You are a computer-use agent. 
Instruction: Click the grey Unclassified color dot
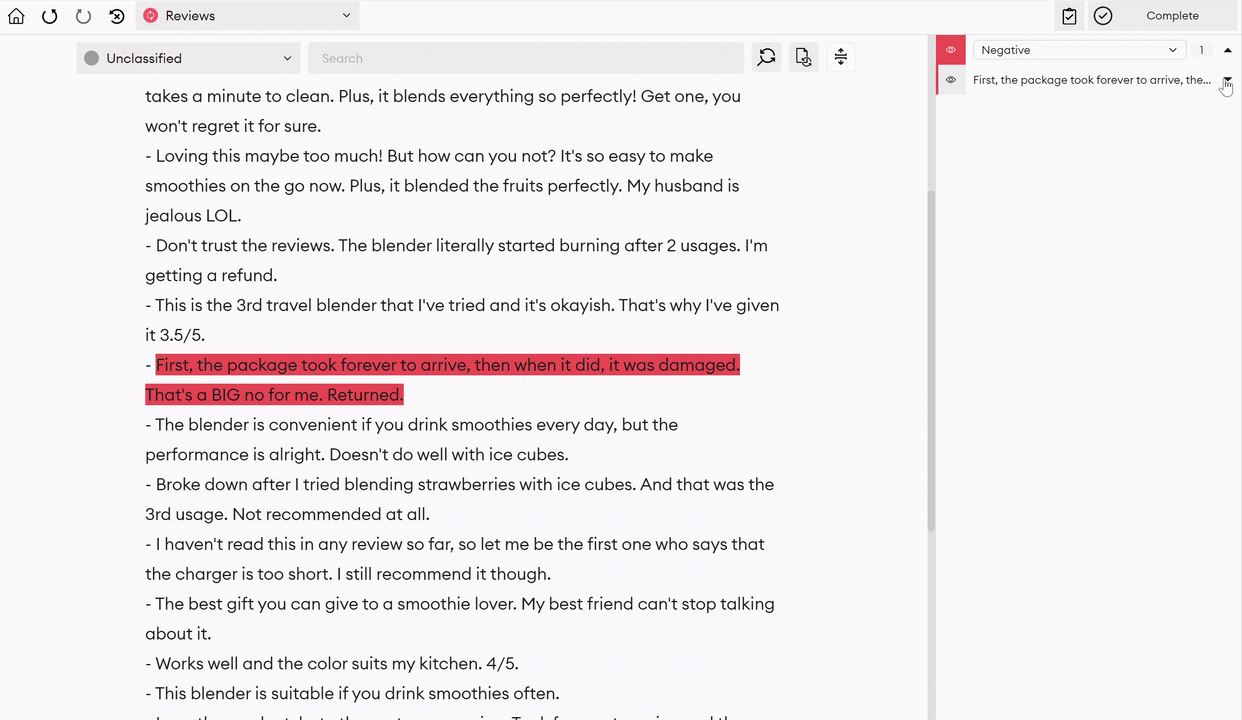[x=92, y=58]
